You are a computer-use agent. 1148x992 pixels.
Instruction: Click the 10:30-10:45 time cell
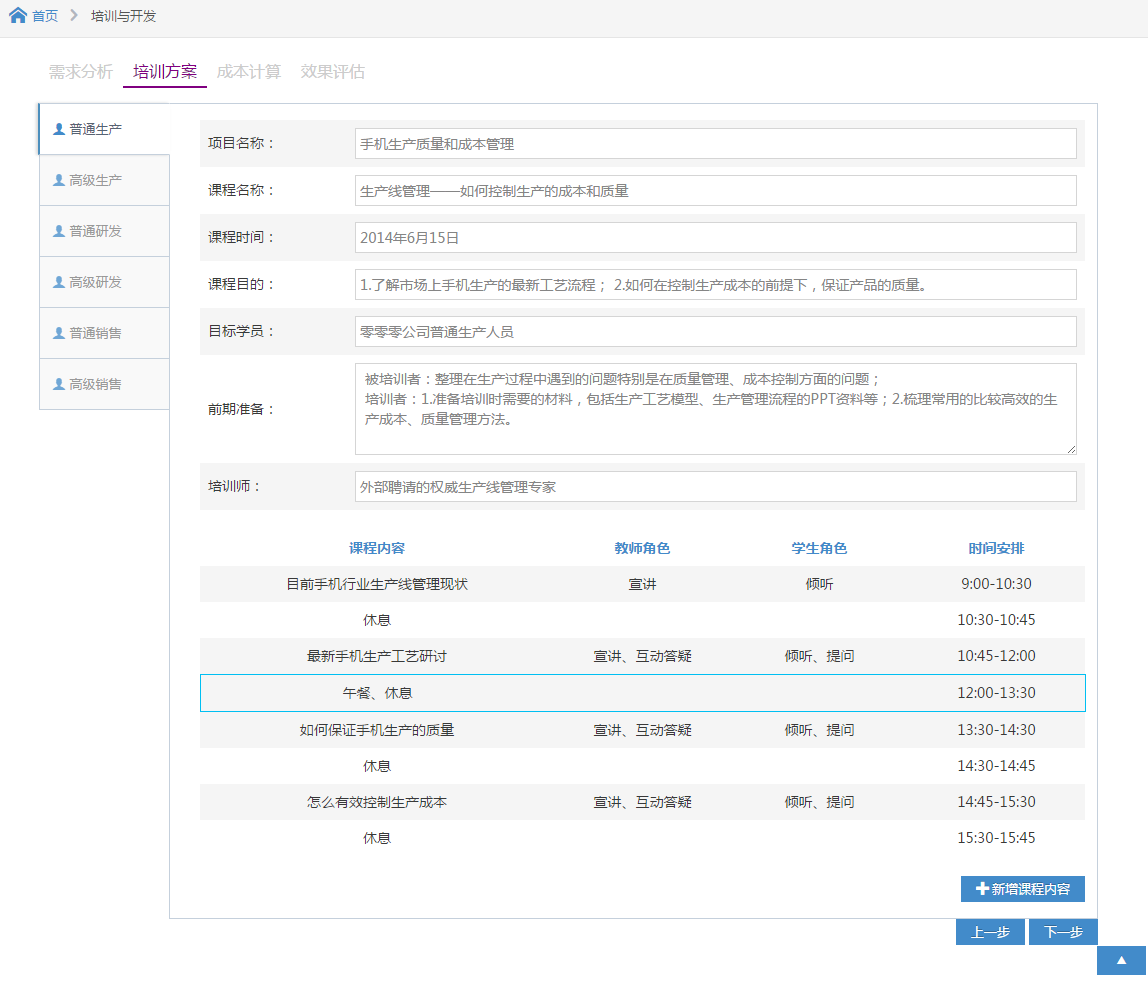[x=996, y=619]
